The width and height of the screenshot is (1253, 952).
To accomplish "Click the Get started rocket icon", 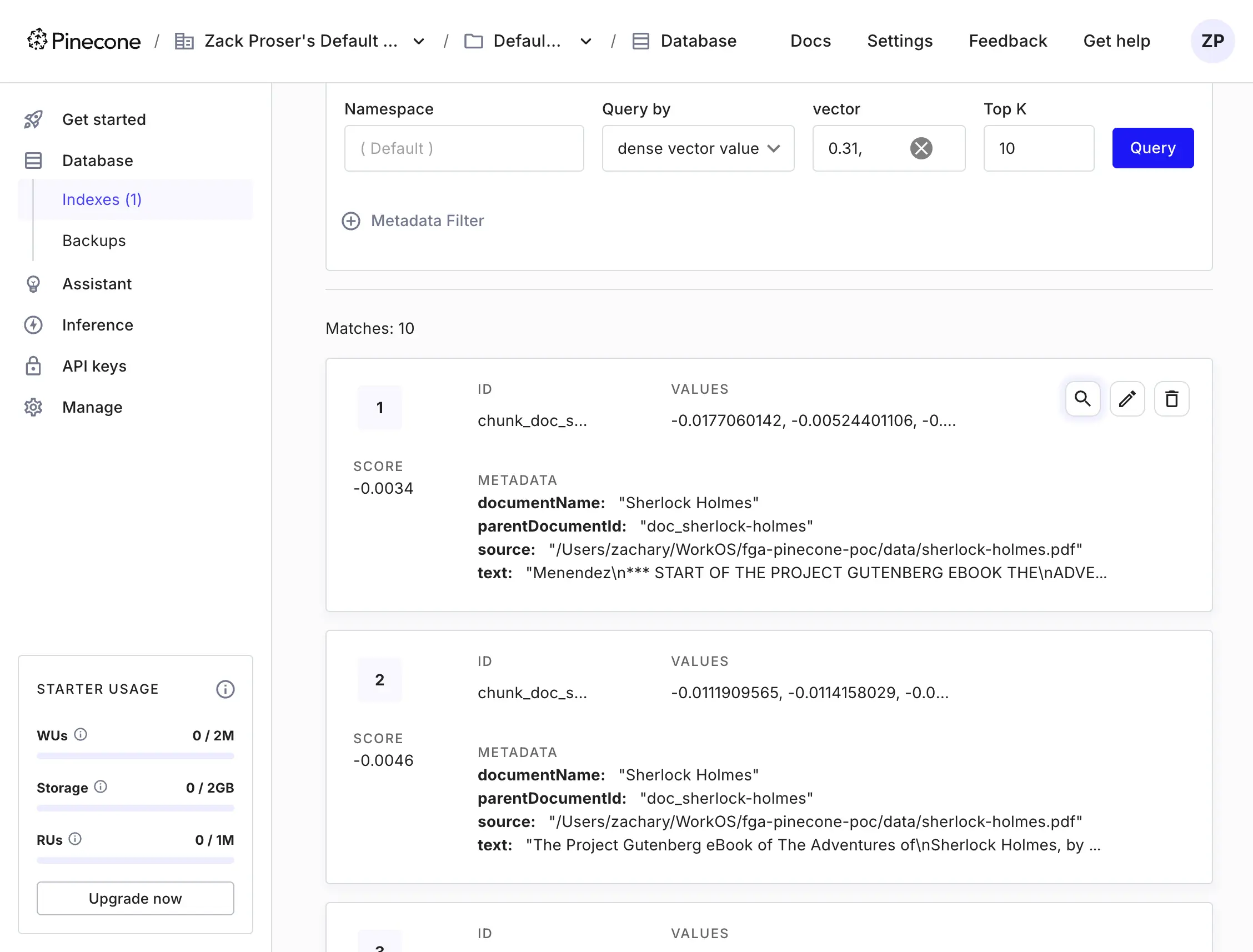I will coord(33,119).
